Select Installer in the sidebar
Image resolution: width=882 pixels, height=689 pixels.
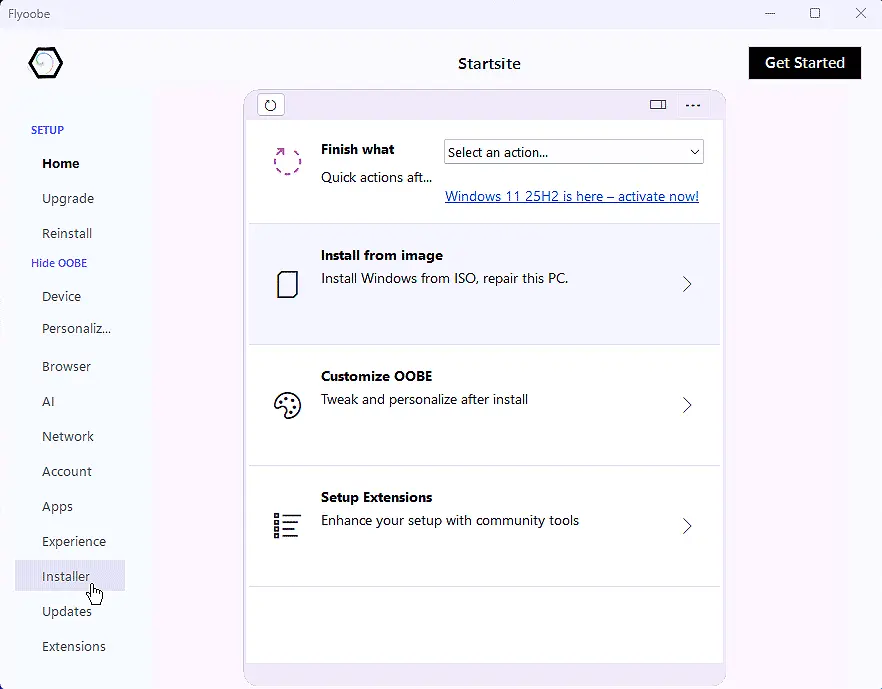click(66, 576)
